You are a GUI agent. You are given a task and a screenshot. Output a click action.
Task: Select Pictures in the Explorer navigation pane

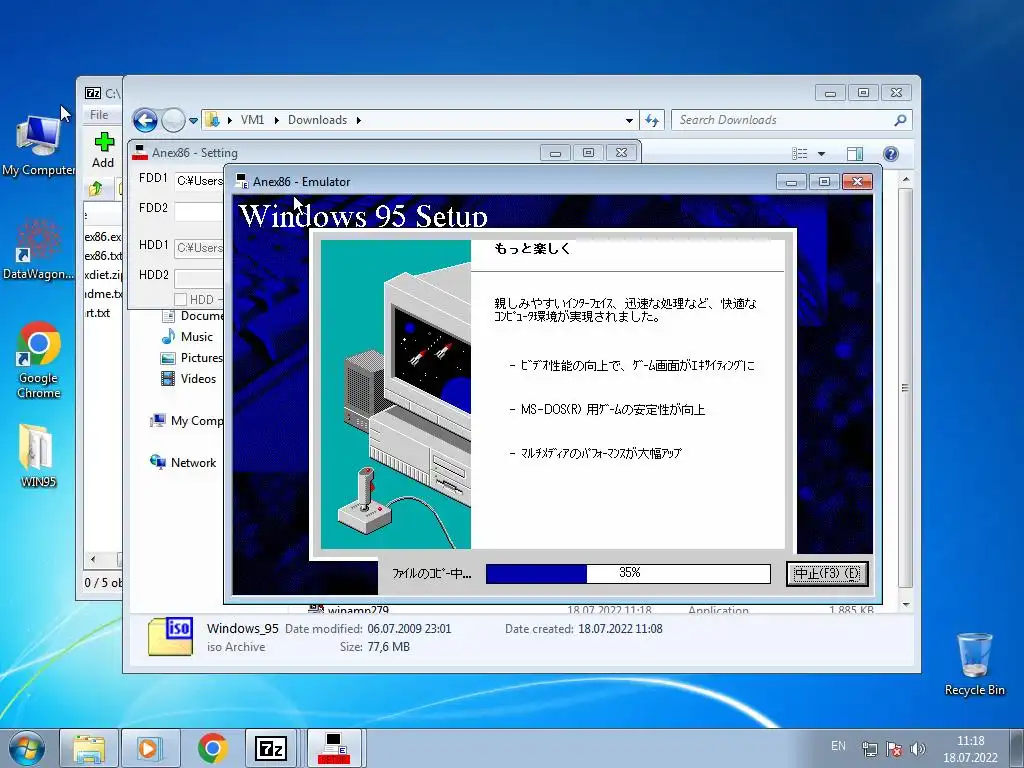(191, 358)
